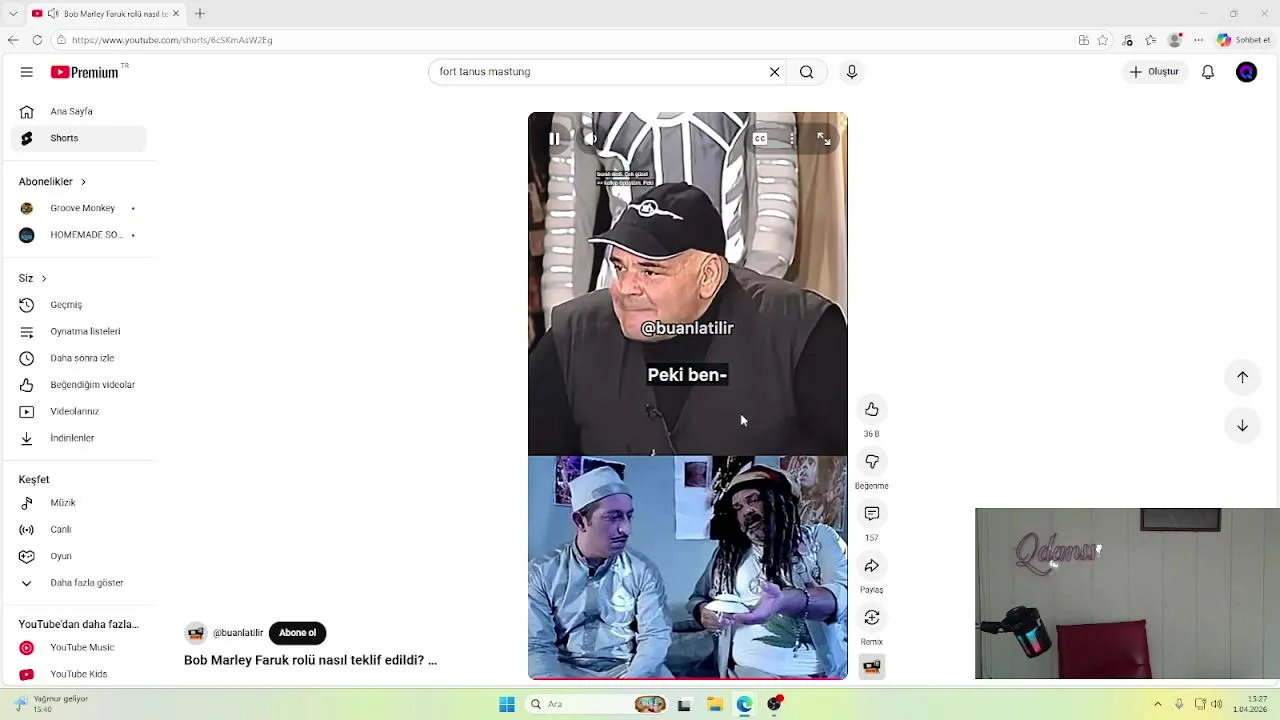This screenshot has width=1280, height=720.
Task: Dislike this Short (Beğenme)
Action: [872, 461]
